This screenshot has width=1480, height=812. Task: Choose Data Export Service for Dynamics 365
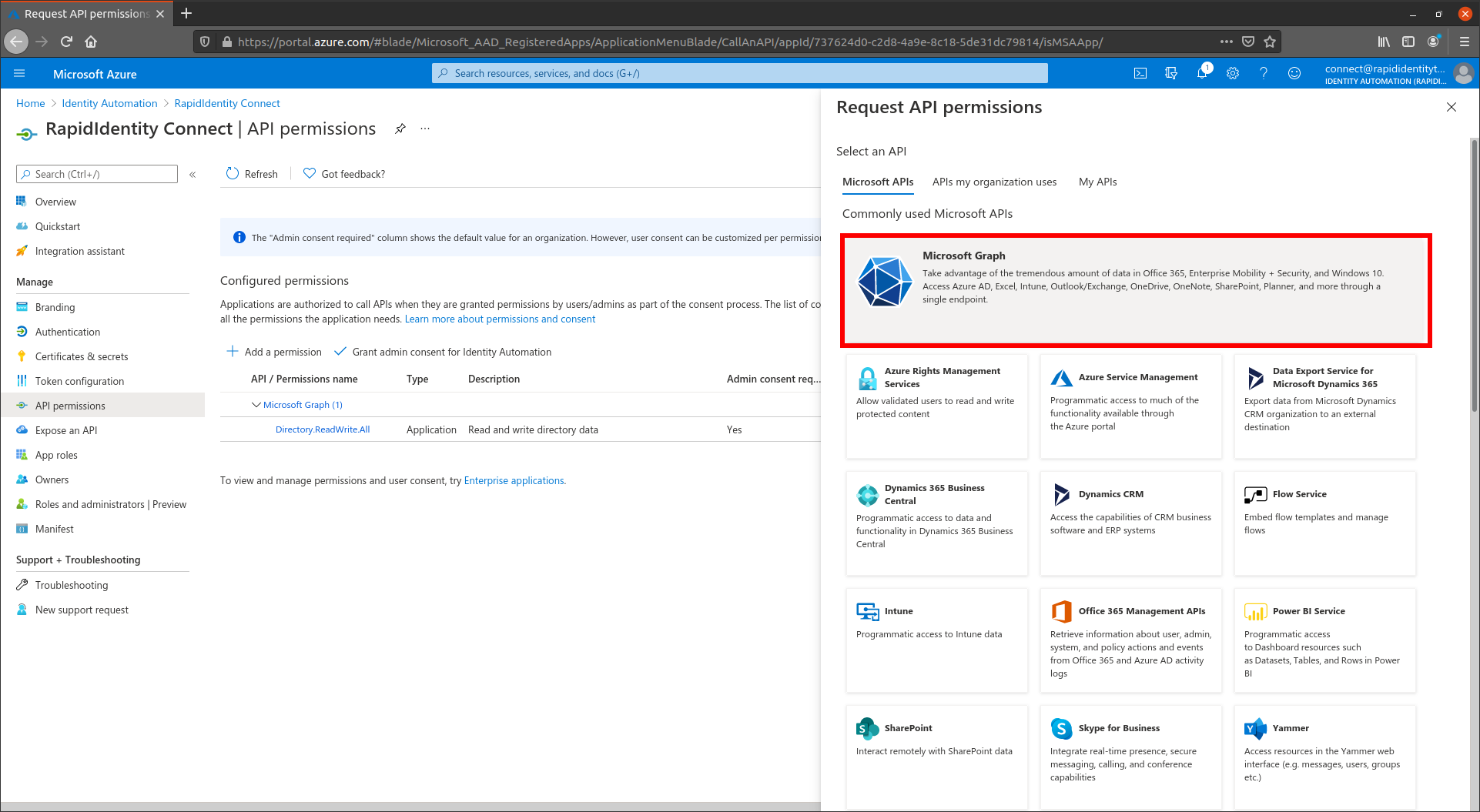[1324, 406]
